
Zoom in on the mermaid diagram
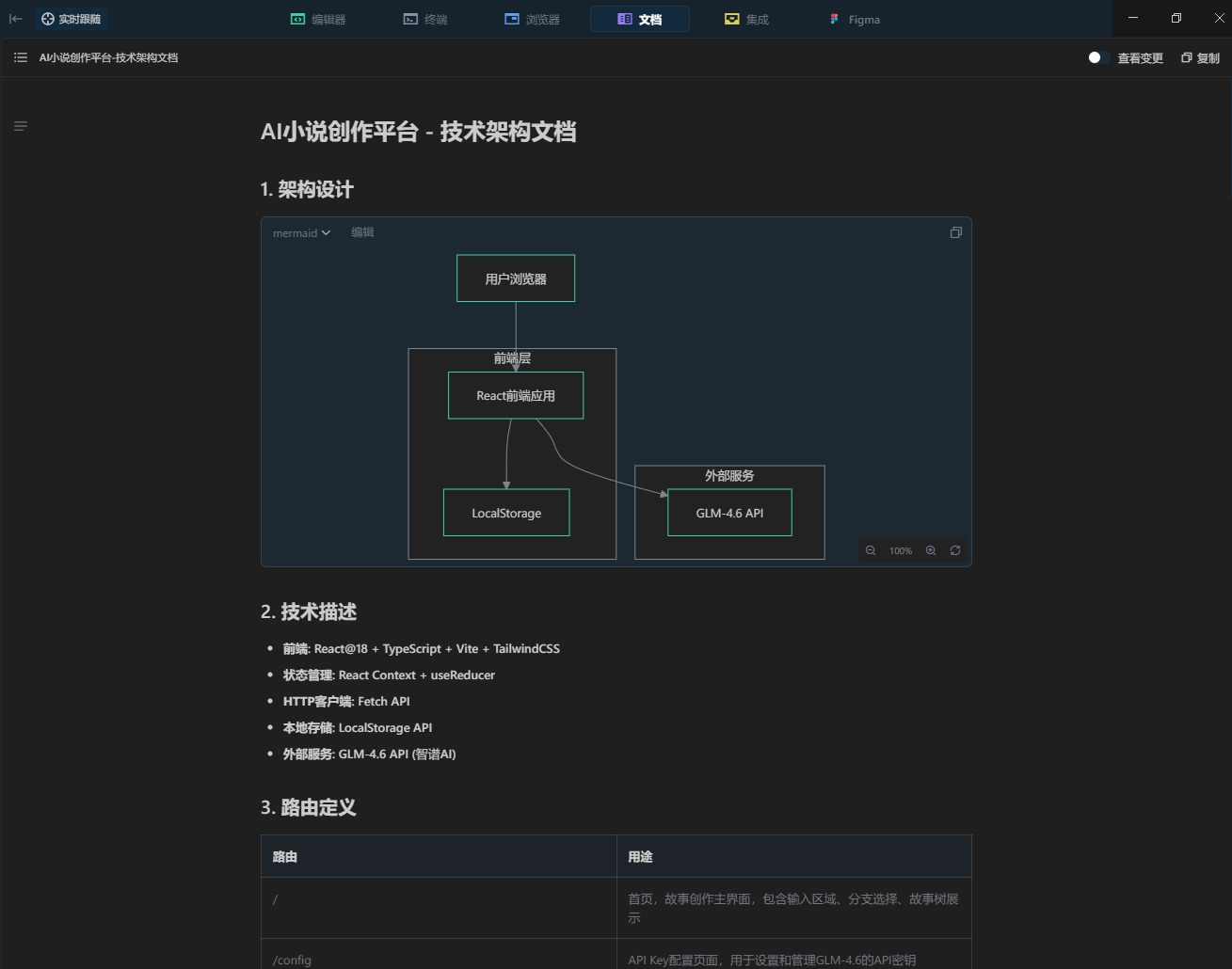[x=931, y=550]
